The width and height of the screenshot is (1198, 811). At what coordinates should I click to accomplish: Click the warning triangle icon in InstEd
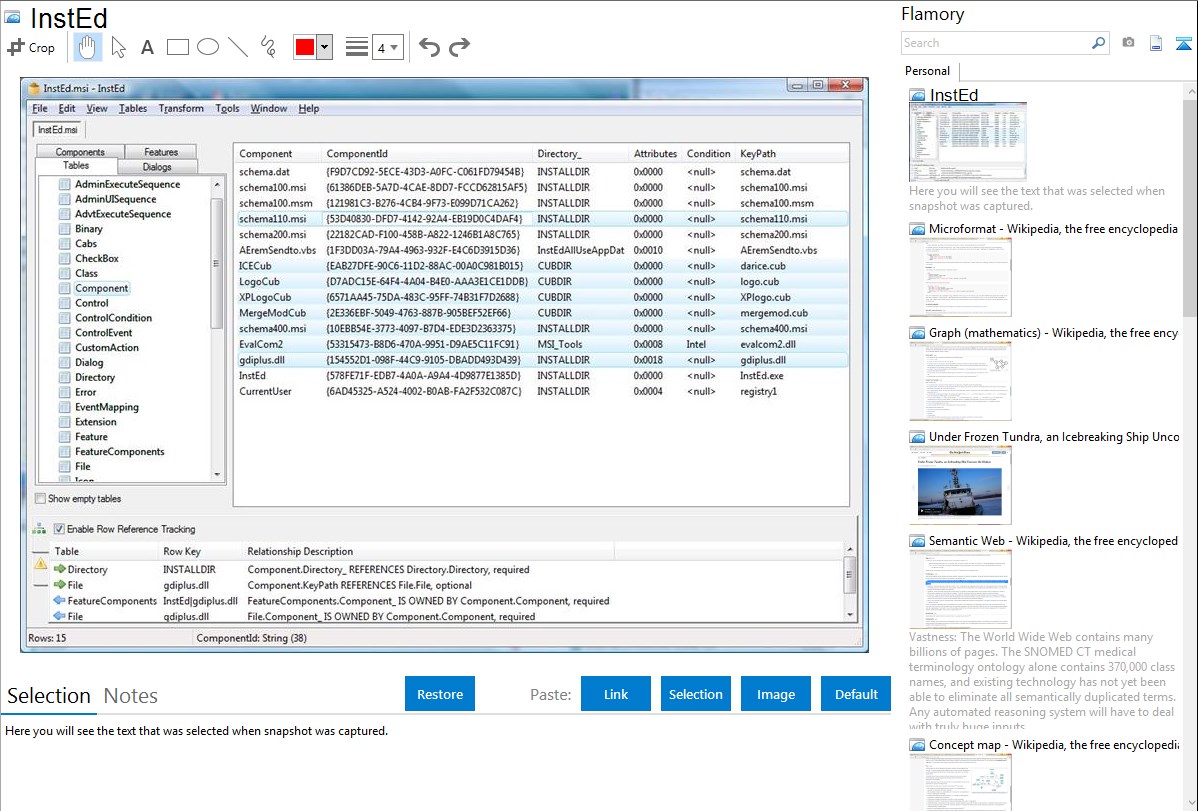coord(41,564)
